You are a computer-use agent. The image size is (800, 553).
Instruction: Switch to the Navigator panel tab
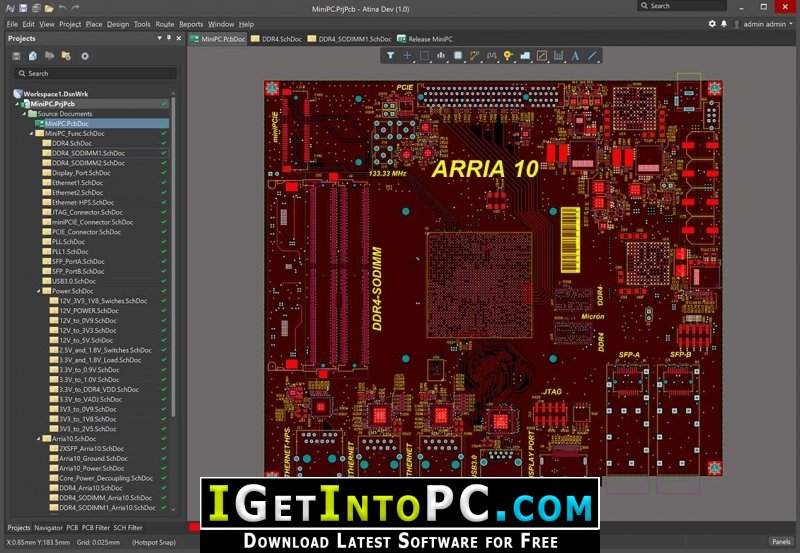pyautogui.click(x=48, y=527)
